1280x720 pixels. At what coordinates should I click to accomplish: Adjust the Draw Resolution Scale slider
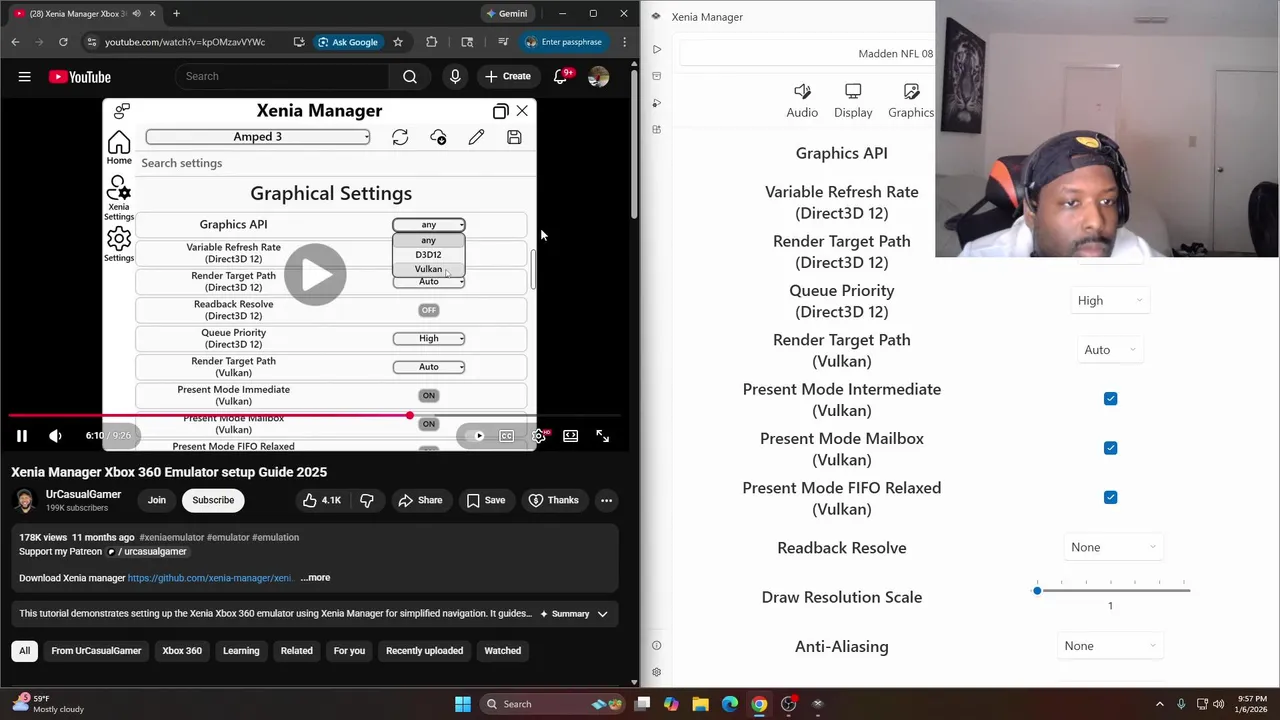[1110, 591]
